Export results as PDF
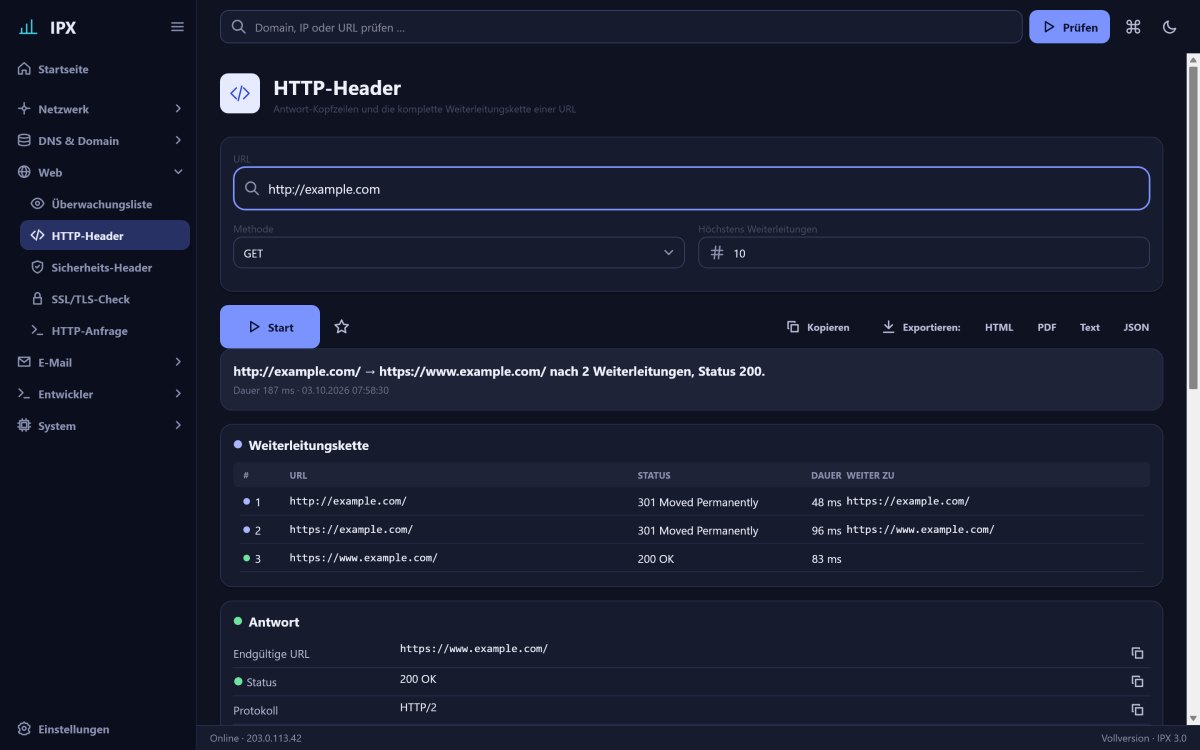The image size is (1200, 750). (1047, 327)
